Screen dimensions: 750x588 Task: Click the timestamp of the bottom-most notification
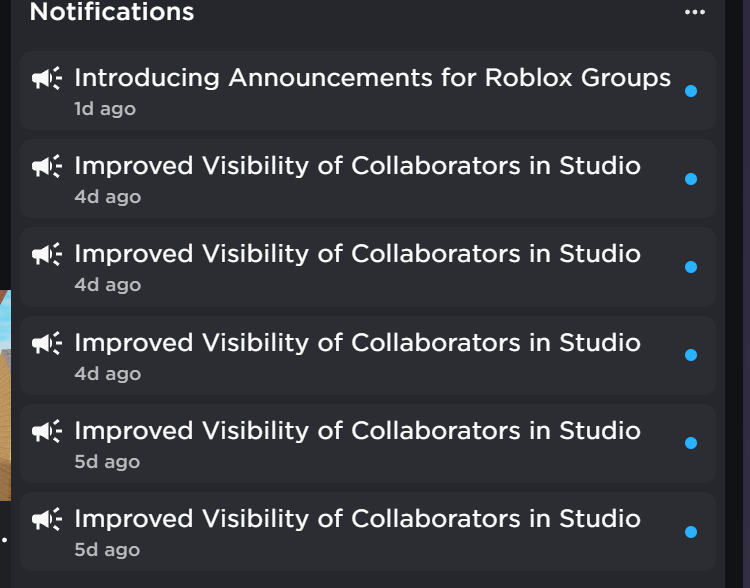[x=107, y=549]
